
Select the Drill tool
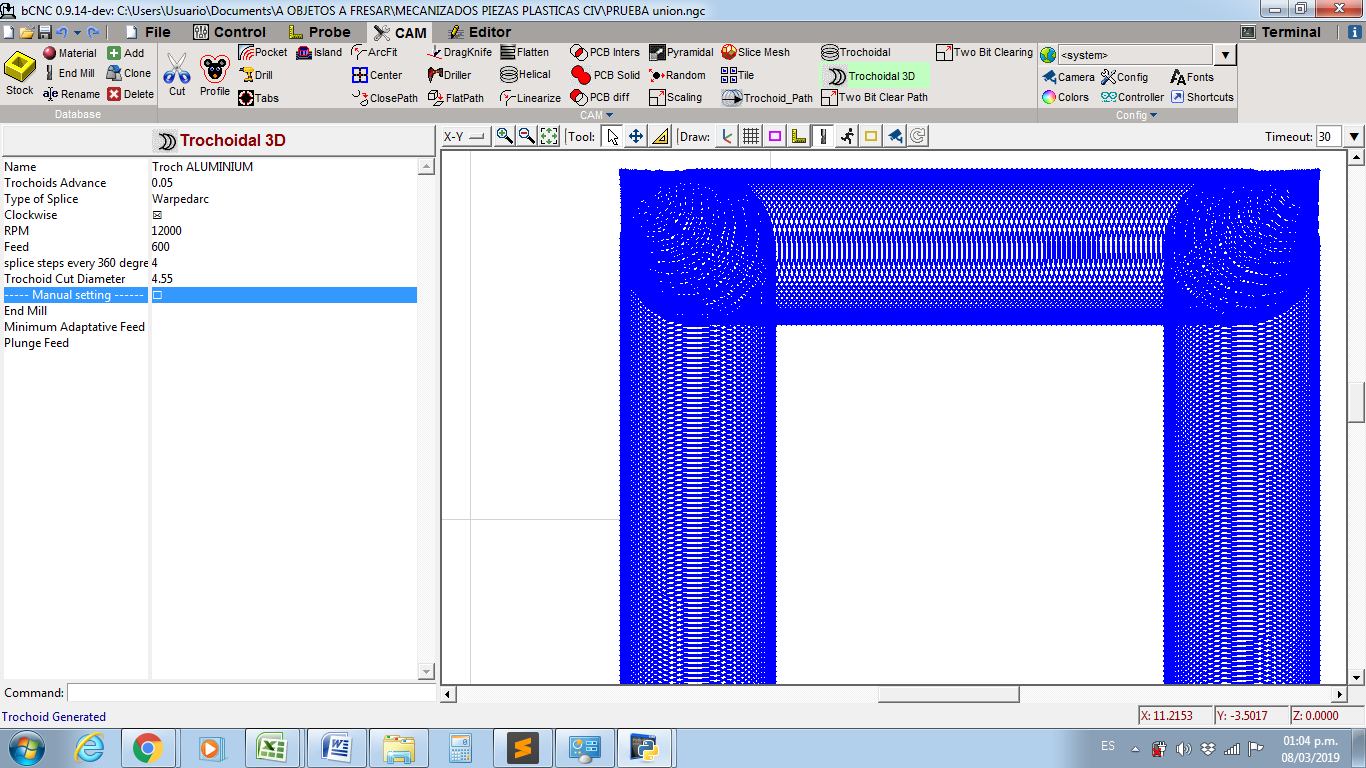click(256, 75)
